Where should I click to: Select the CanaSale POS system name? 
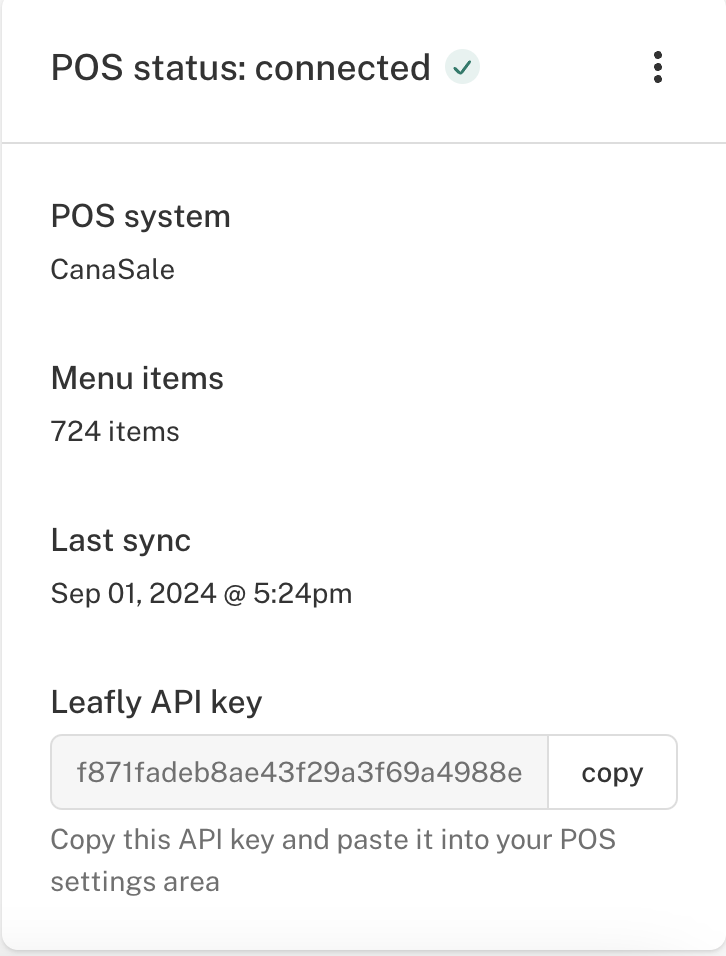(112, 269)
